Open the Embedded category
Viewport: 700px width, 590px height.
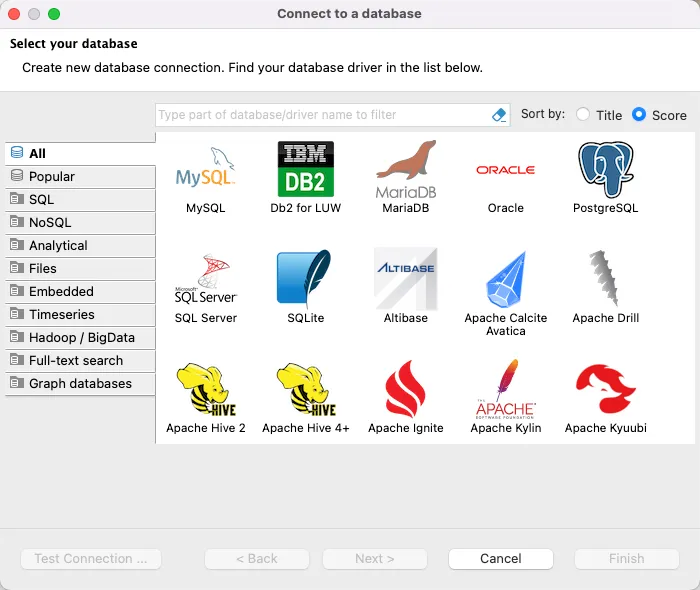(x=80, y=291)
